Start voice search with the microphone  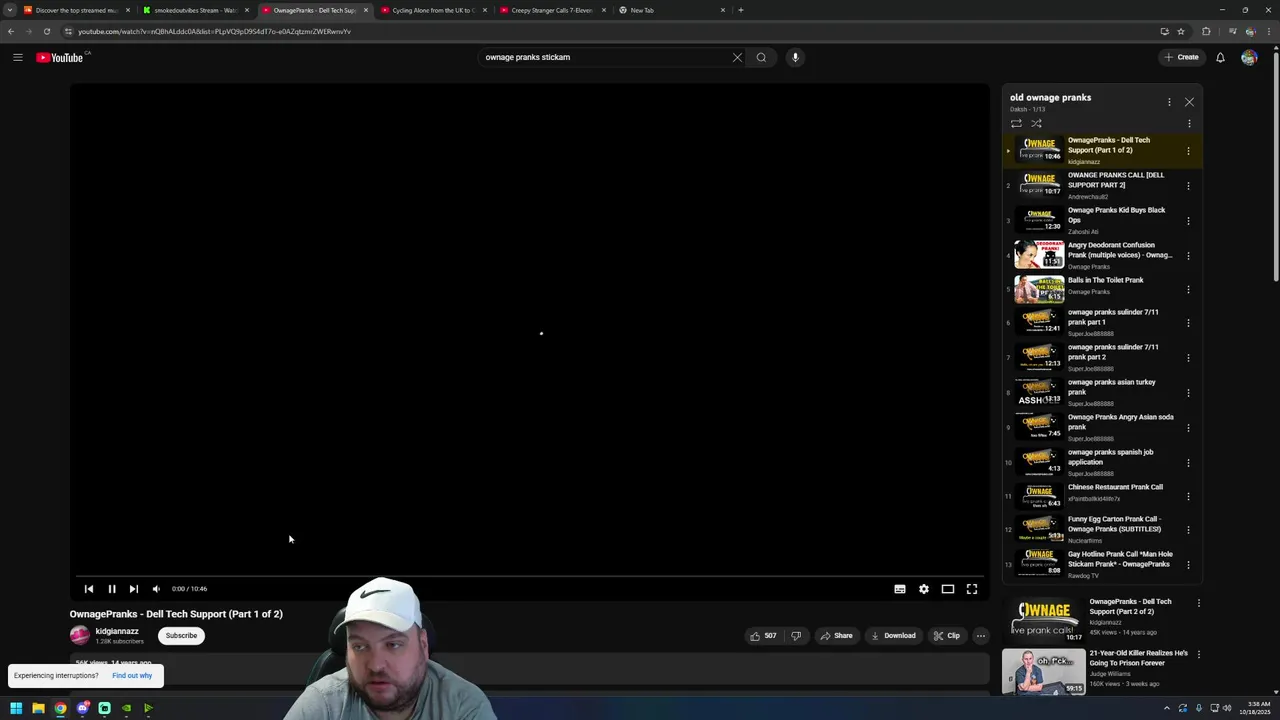[x=795, y=57]
